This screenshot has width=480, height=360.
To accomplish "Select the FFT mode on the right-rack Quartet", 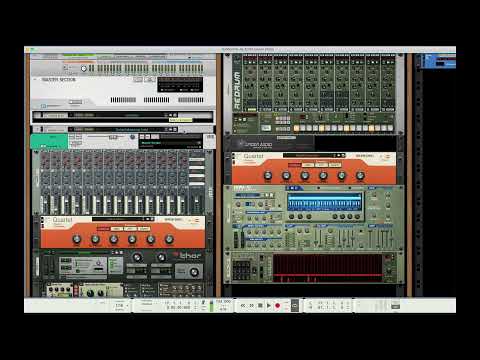I will coord(321,165).
